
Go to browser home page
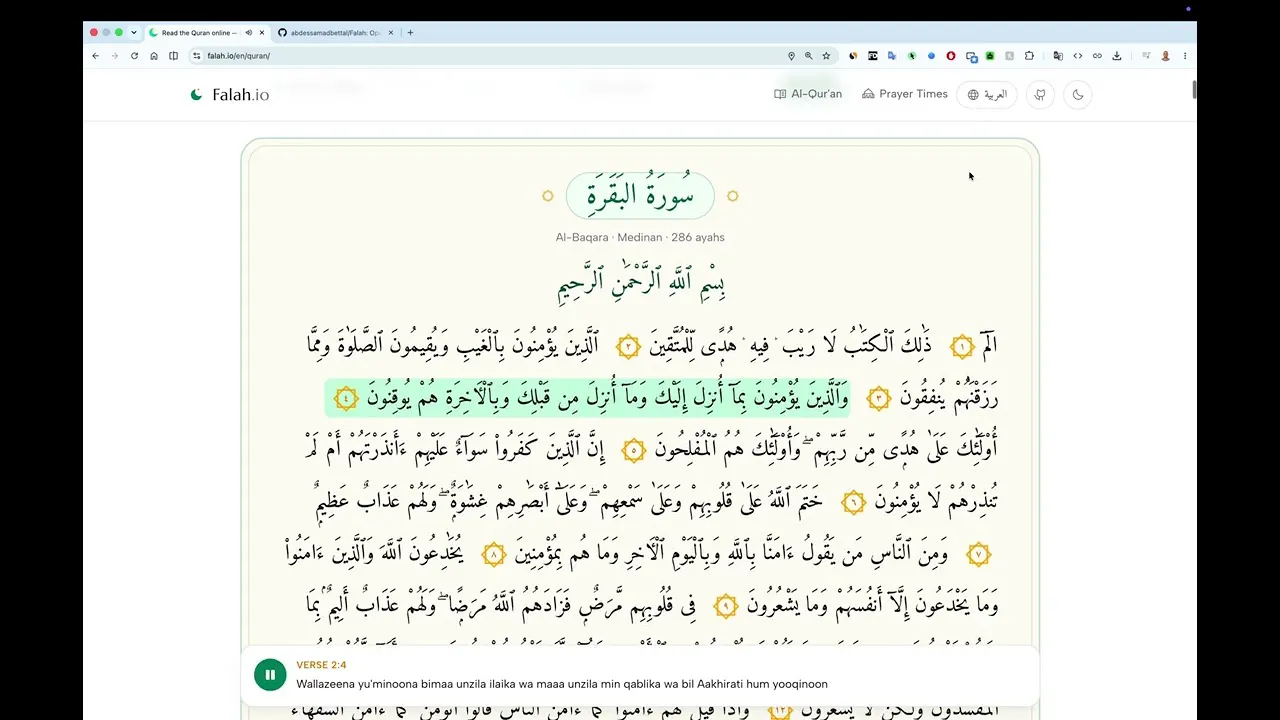click(x=154, y=56)
